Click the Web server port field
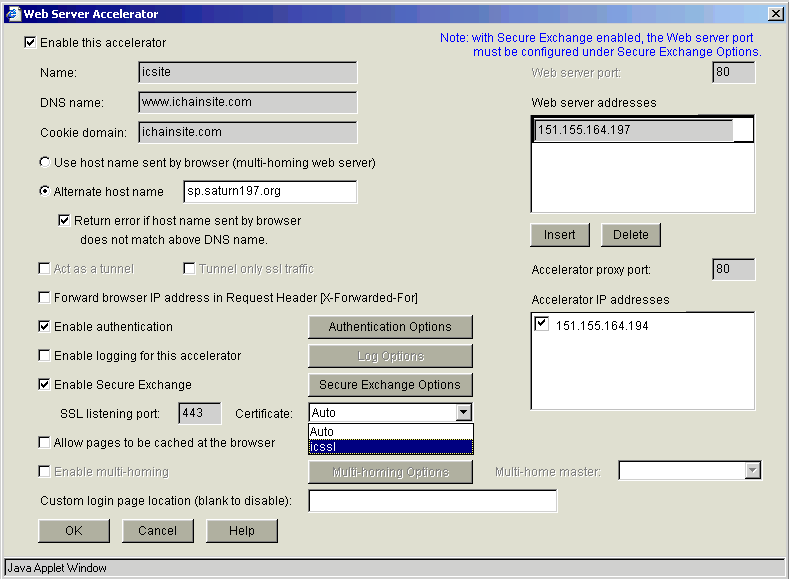This screenshot has height=579, width=789. click(x=734, y=72)
